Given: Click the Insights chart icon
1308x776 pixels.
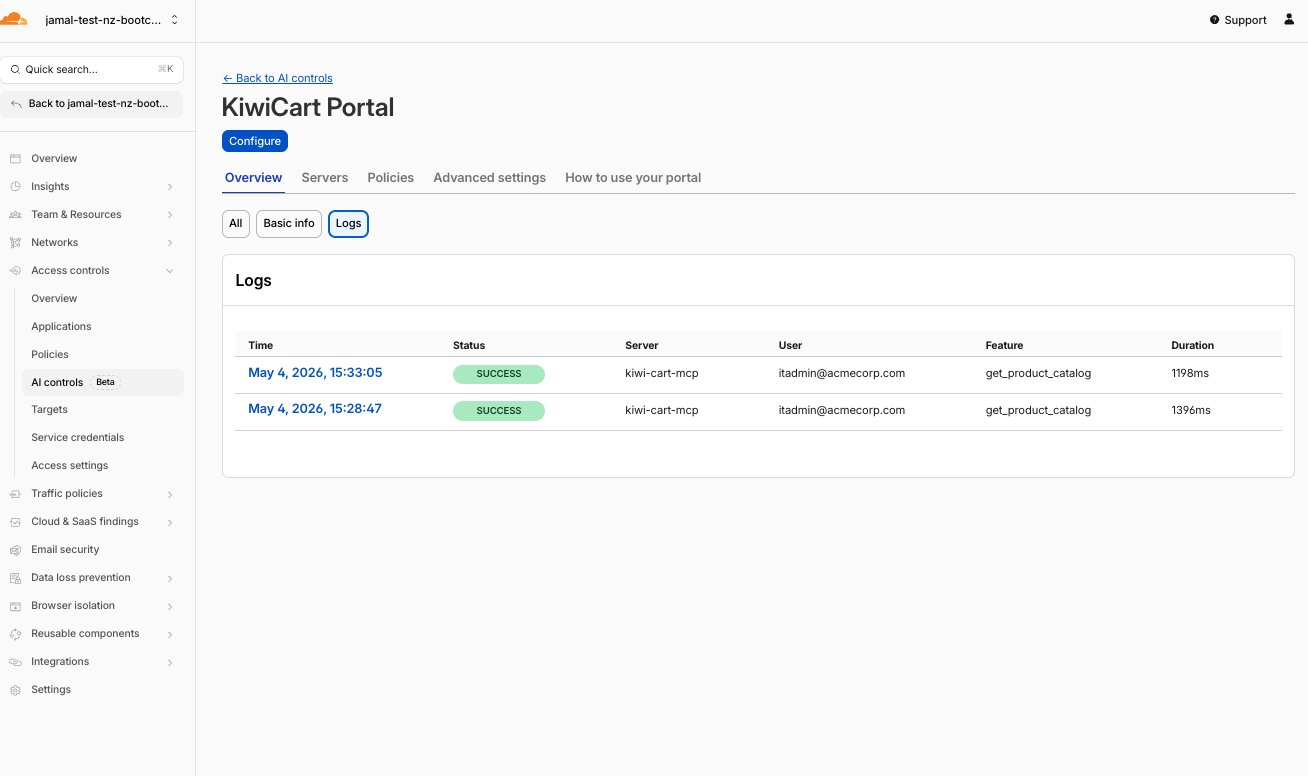Looking at the screenshot, I should coord(15,187).
